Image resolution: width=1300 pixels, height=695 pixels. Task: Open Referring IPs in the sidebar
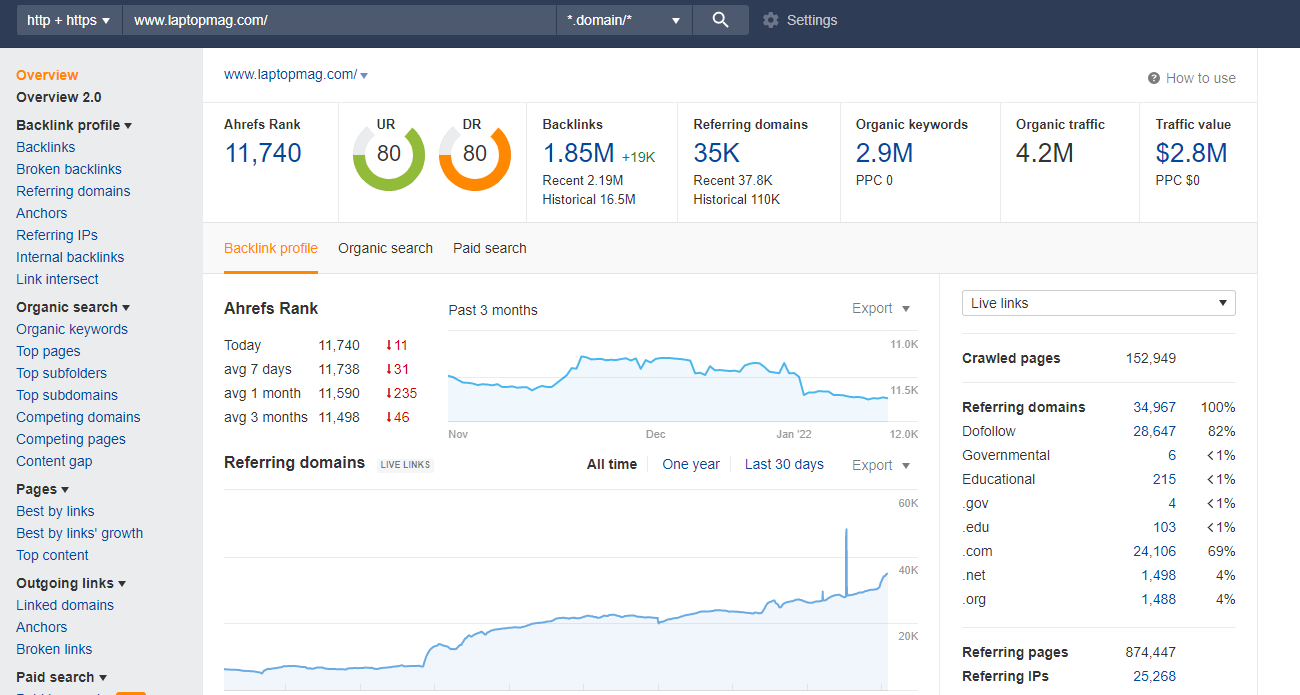pos(57,235)
